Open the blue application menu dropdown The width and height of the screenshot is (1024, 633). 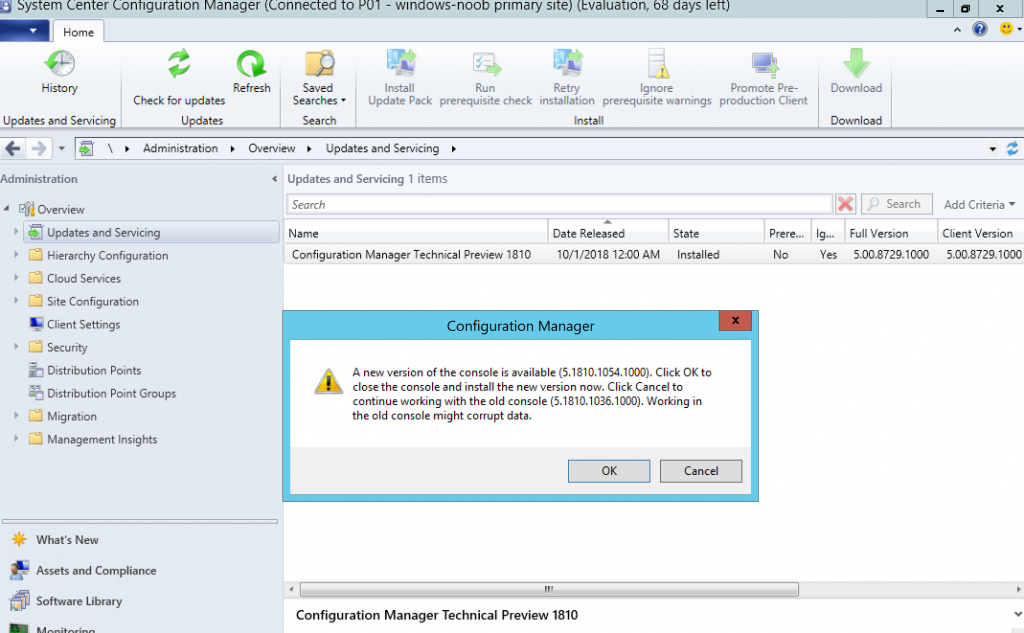coord(25,31)
